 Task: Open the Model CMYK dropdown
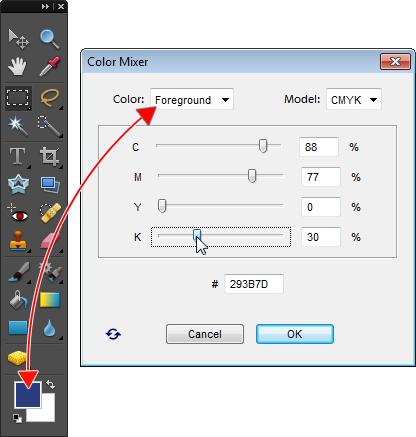click(x=354, y=99)
